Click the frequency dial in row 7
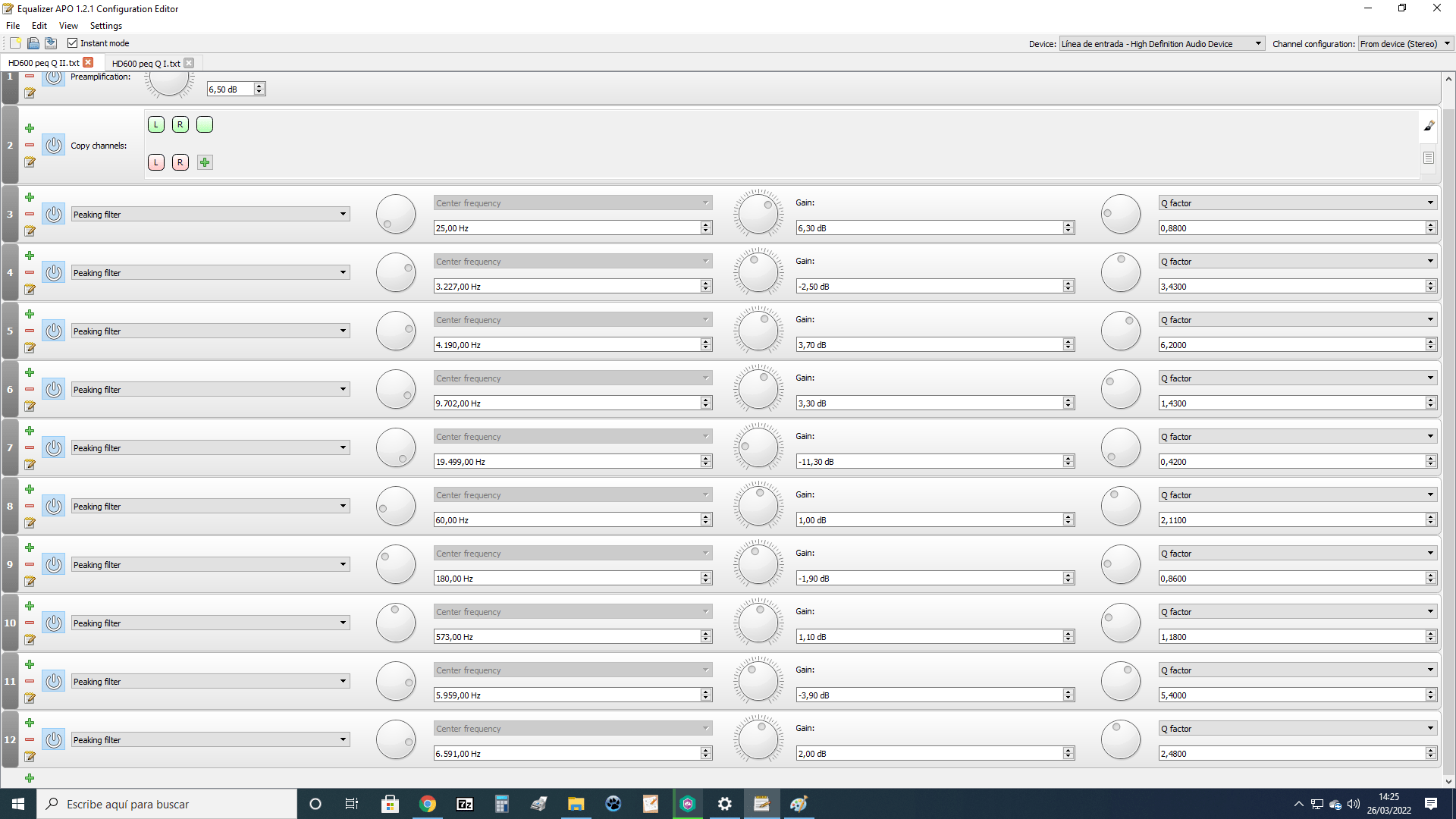Image resolution: width=1456 pixels, height=819 pixels. [396, 447]
